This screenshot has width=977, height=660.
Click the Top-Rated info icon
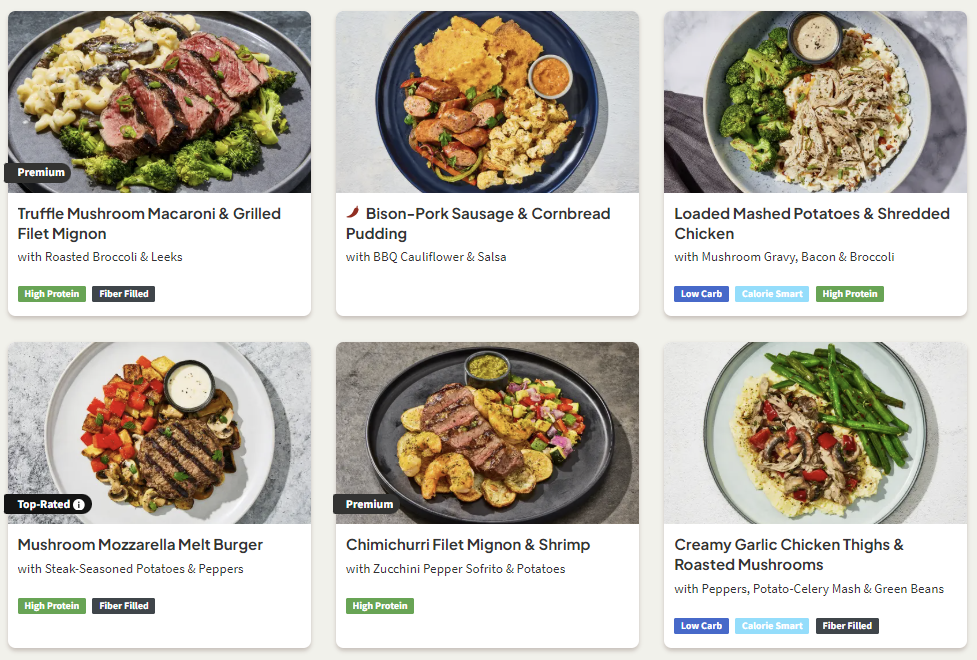click(x=79, y=504)
